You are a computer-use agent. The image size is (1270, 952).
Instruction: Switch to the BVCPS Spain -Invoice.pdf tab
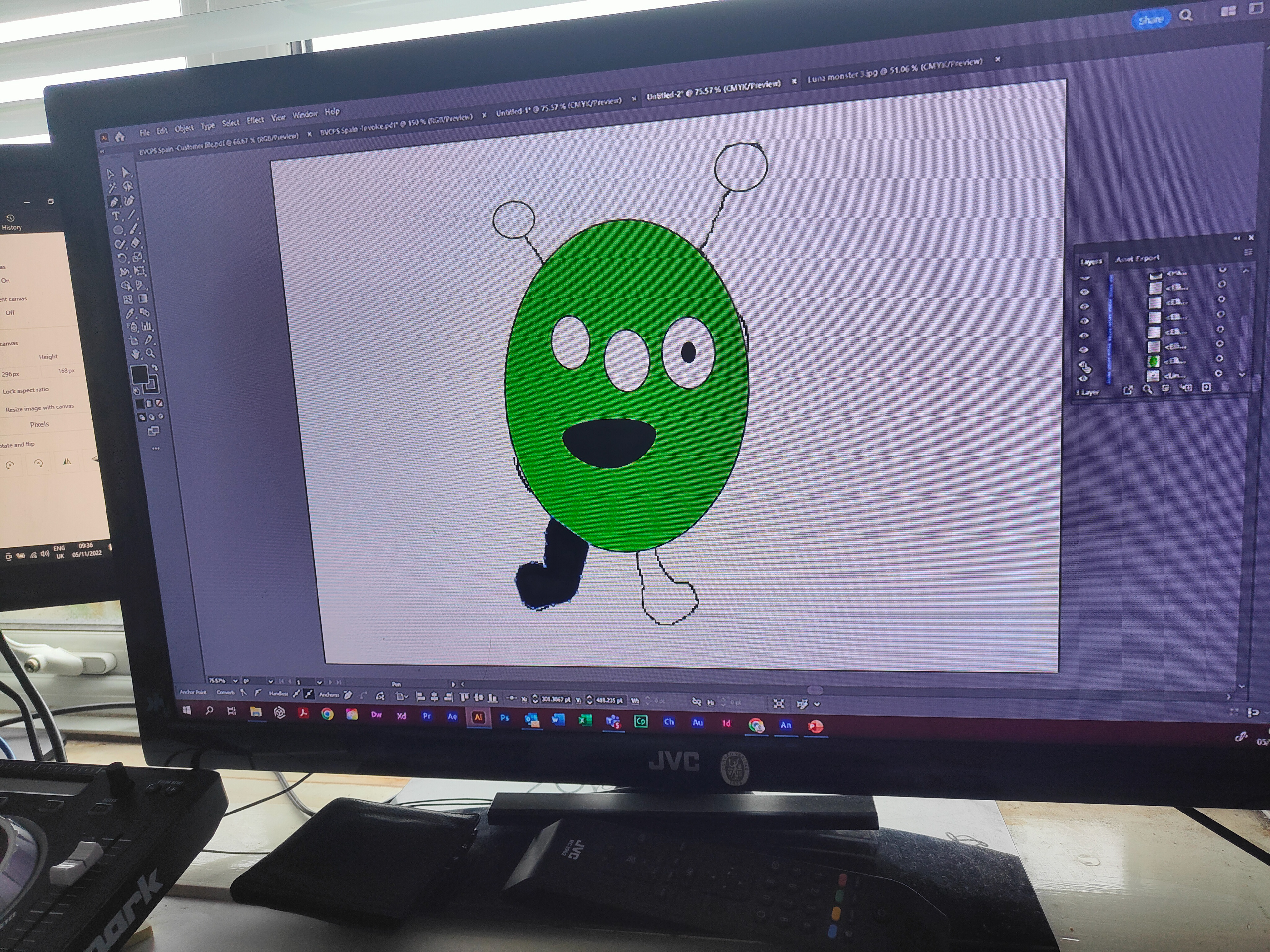(396, 125)
